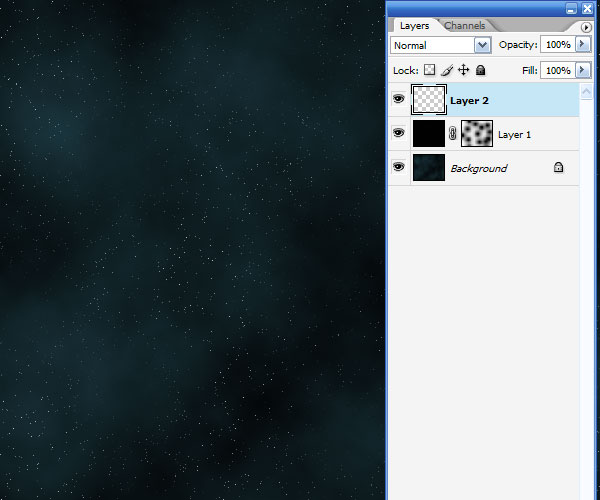Click the Opacity value field
Screen dimensions: 600x500
tap(558, 45)
